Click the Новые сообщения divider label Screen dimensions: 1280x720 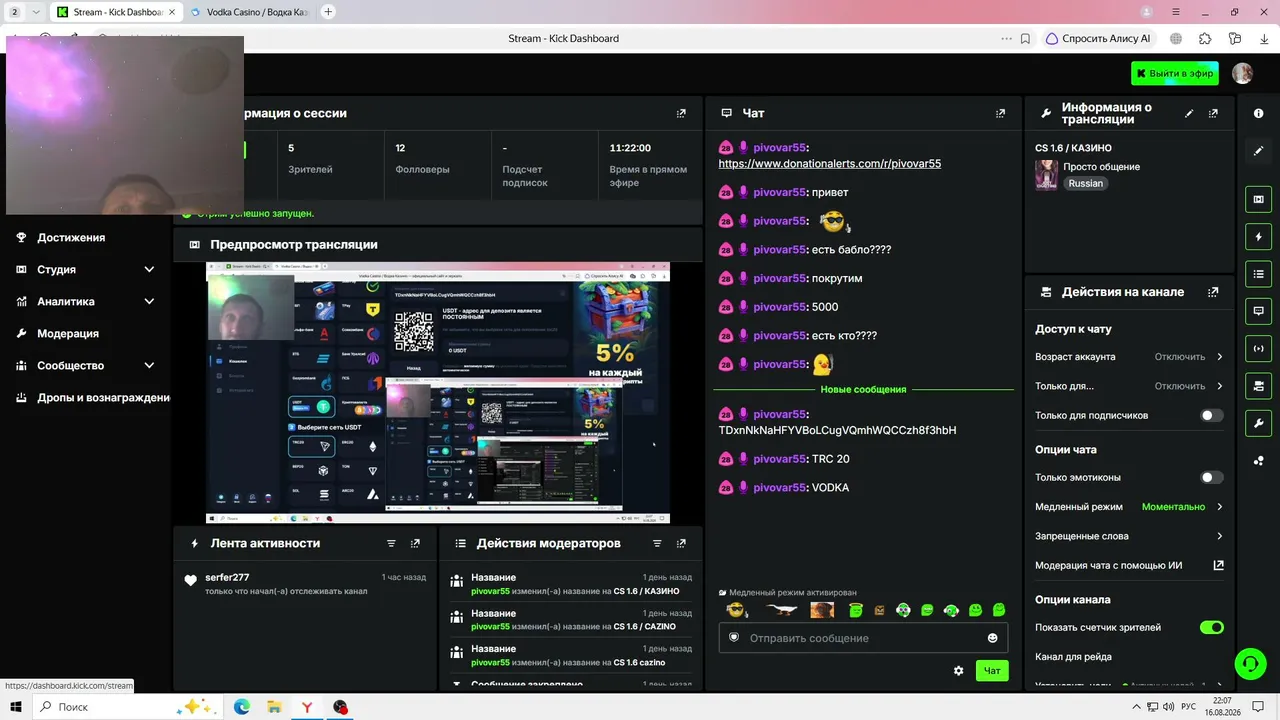863,389
